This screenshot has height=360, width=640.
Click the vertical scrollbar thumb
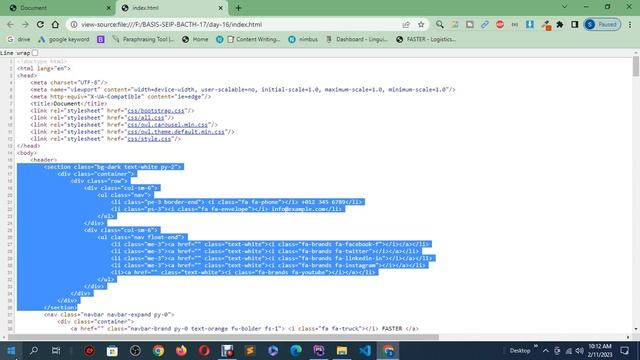click(x=636, y=66)
